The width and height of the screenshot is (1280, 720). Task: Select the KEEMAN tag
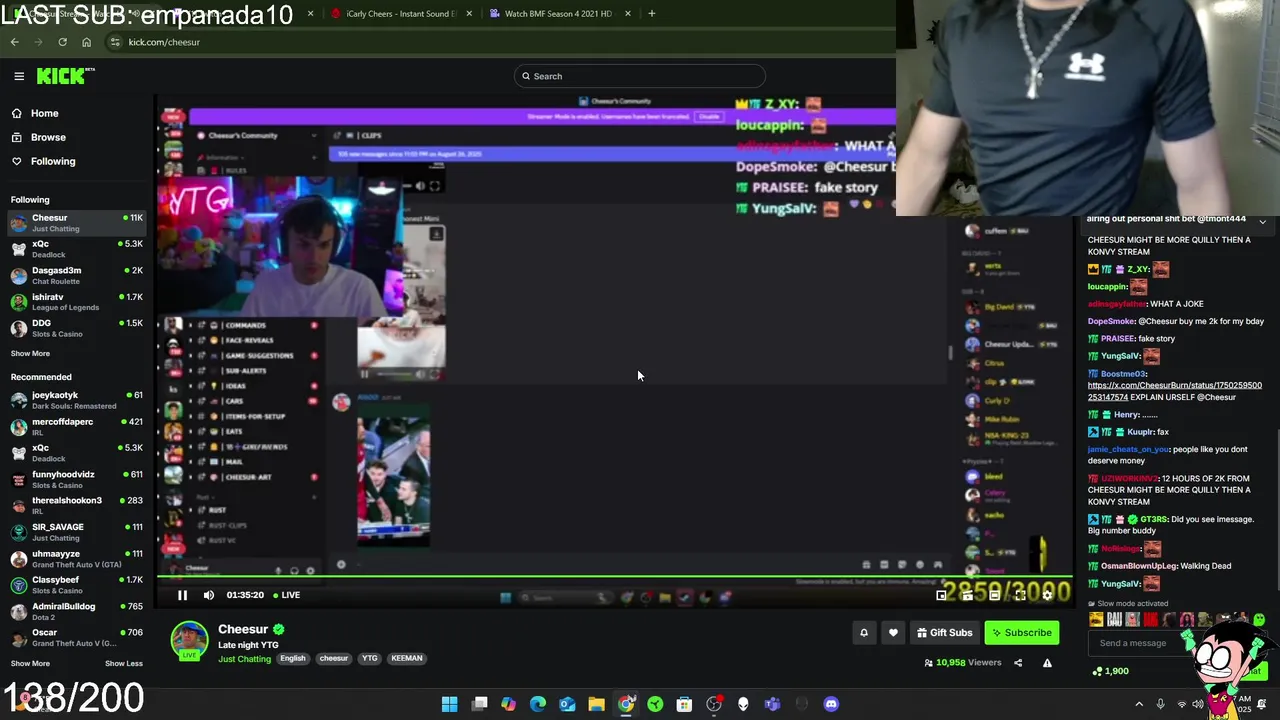(407, 658)
